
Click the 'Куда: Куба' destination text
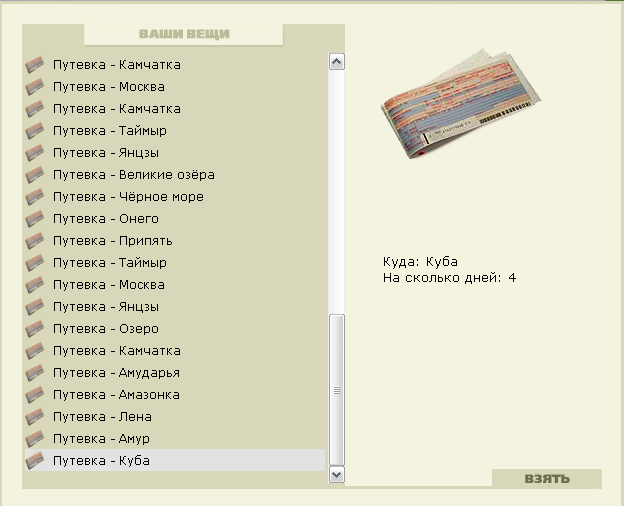[420, 262]
